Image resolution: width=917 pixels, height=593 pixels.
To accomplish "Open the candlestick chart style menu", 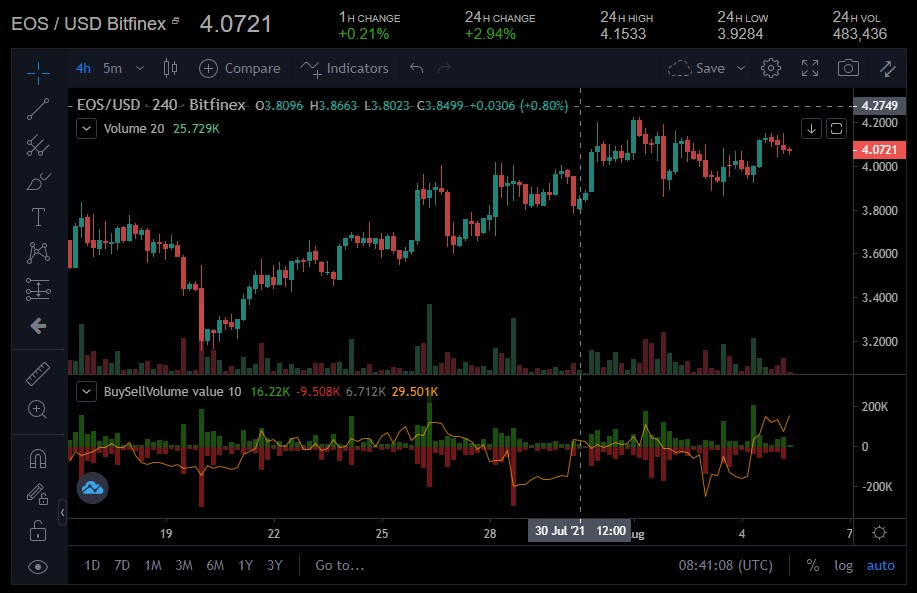I will [x=170, y=68].
